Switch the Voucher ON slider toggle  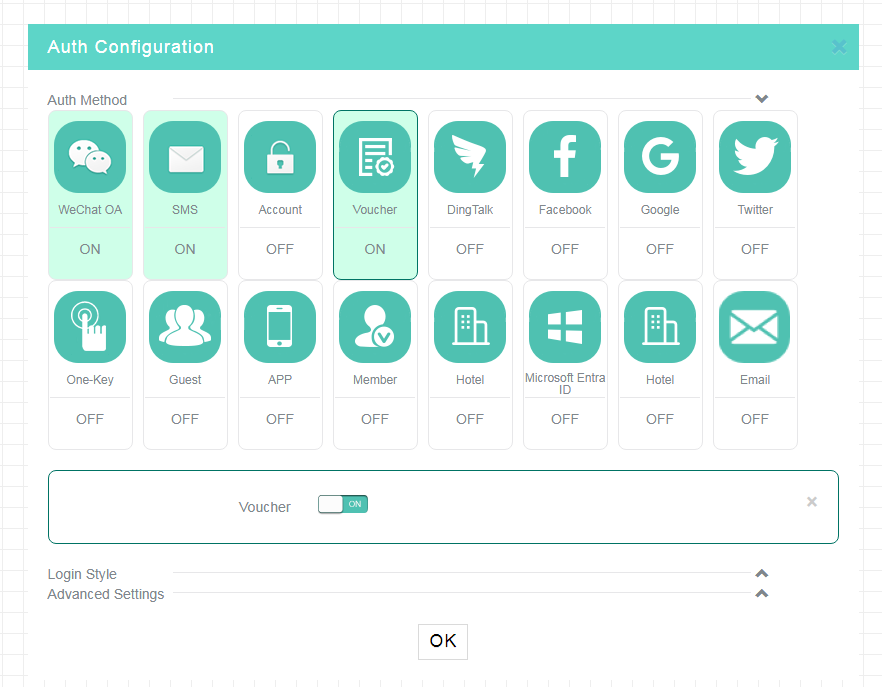(343, 504)
